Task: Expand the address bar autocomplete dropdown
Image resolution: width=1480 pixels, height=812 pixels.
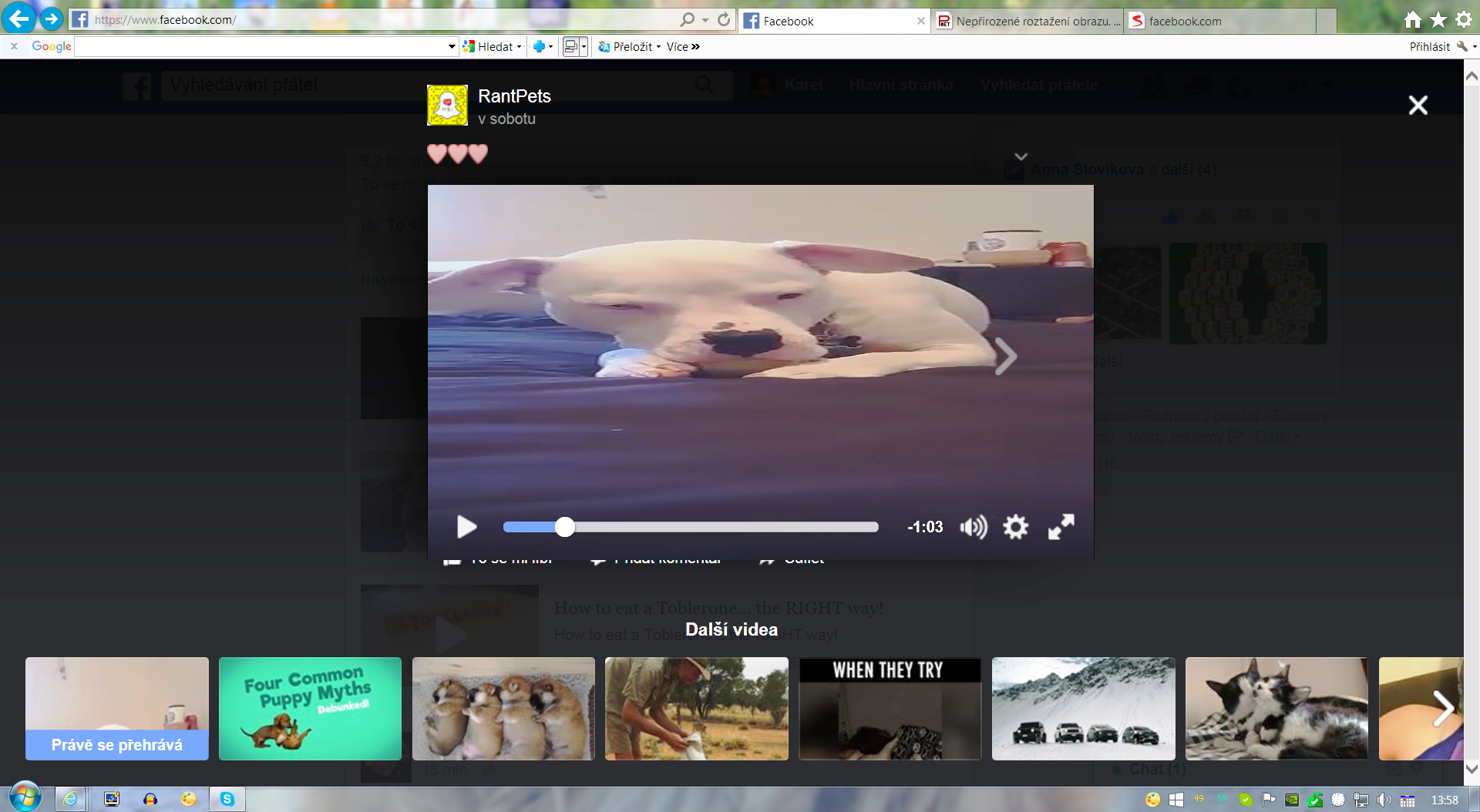Action: pyautogui.click(x=705, y=20)
